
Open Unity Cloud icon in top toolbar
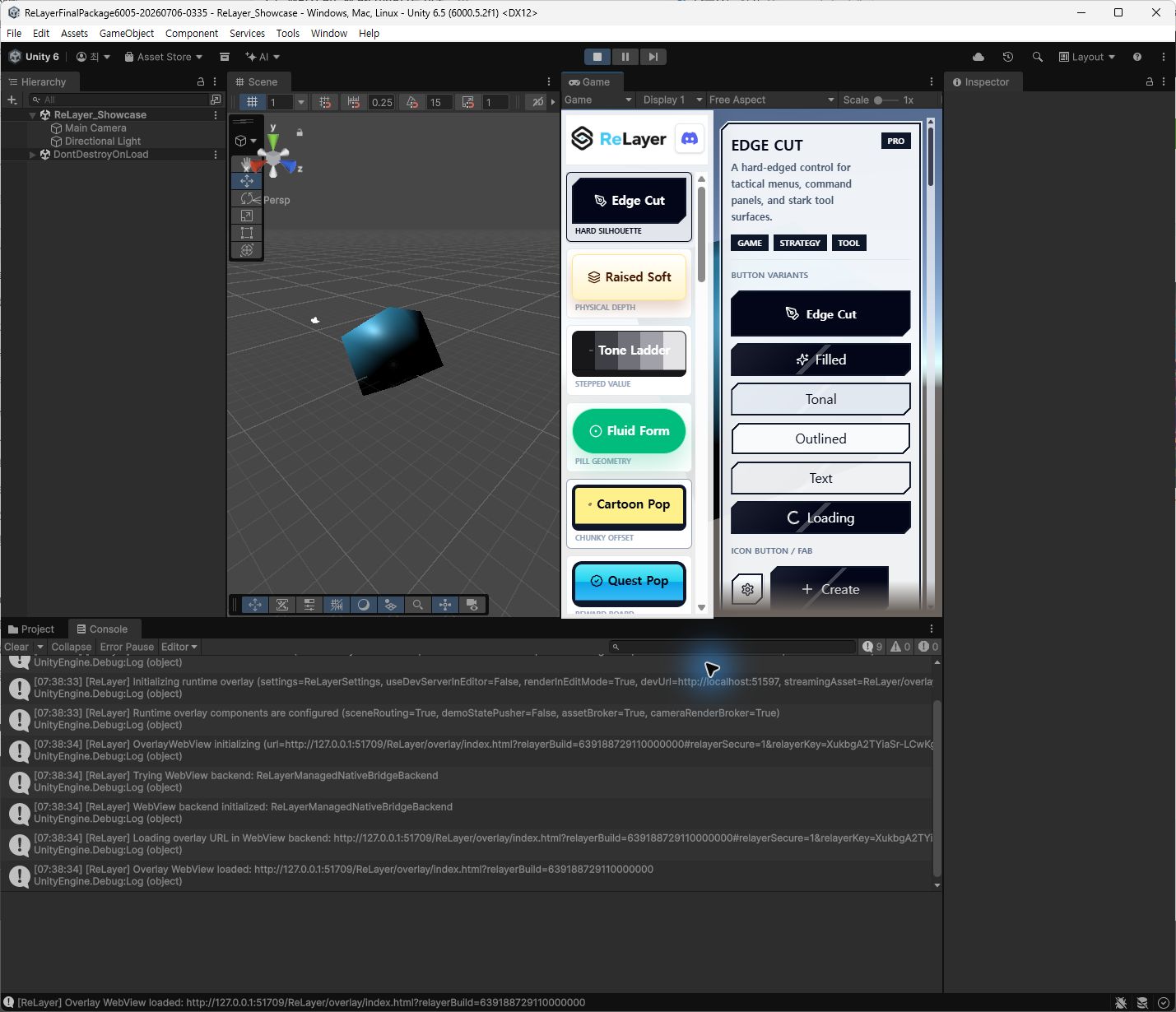coord(978,57)
